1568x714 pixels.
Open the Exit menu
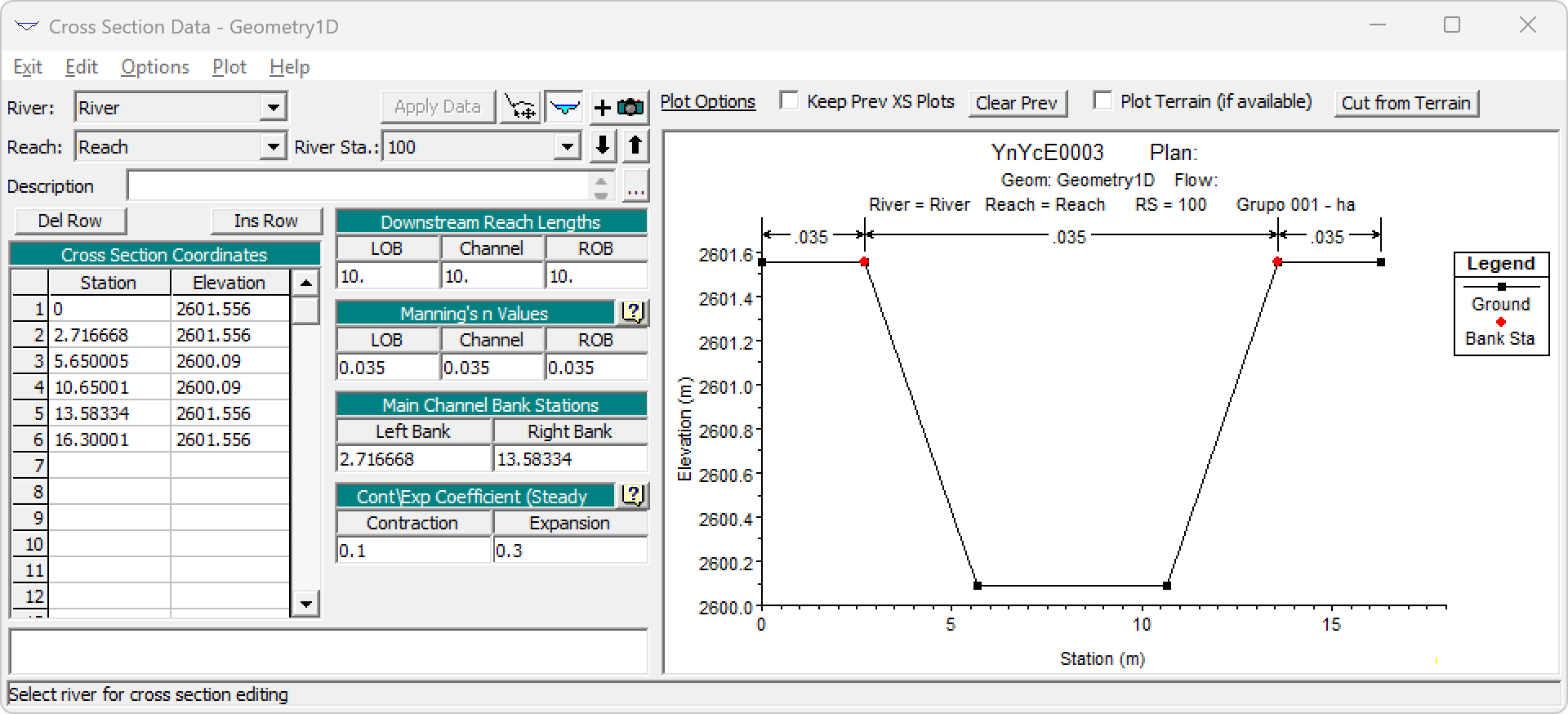(28, 67)
